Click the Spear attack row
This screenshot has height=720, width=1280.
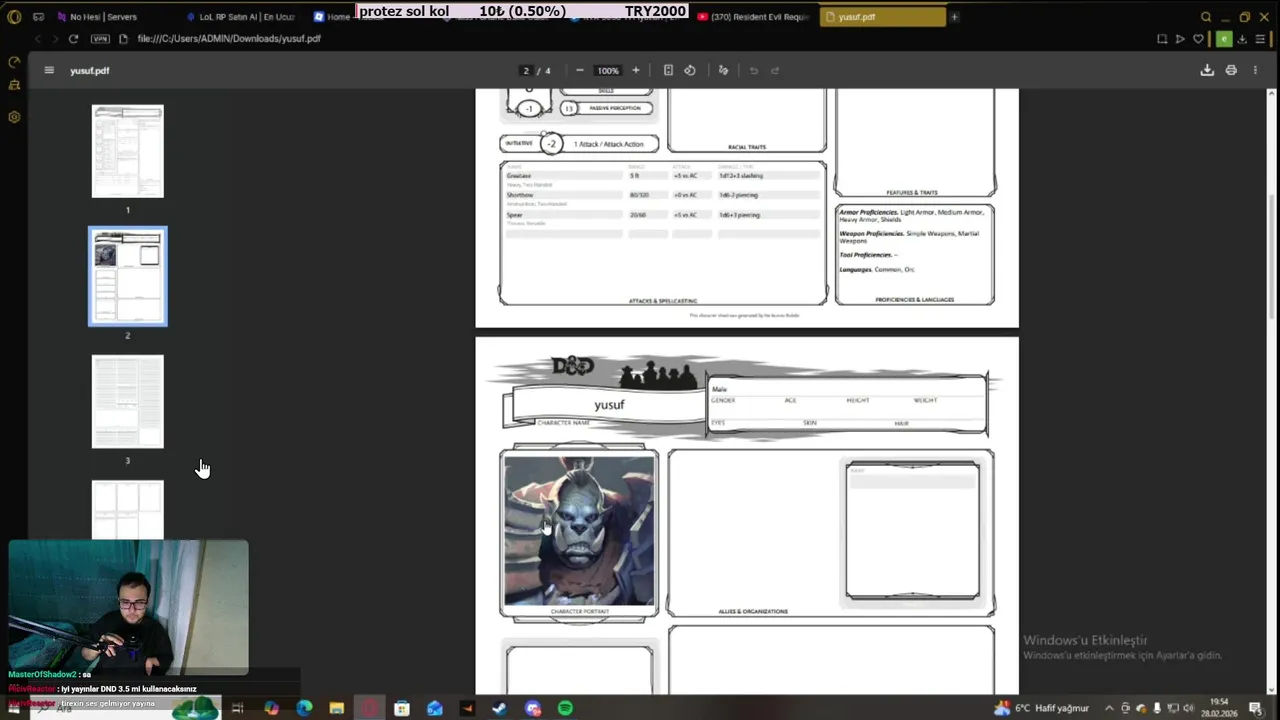[x=663, y=215]
